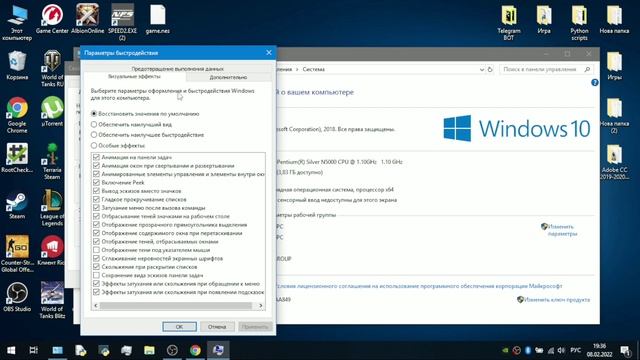Screen dimensions: 640x360
Task: Open Chrome from the taskbar
Action: (x=195, y=350)
